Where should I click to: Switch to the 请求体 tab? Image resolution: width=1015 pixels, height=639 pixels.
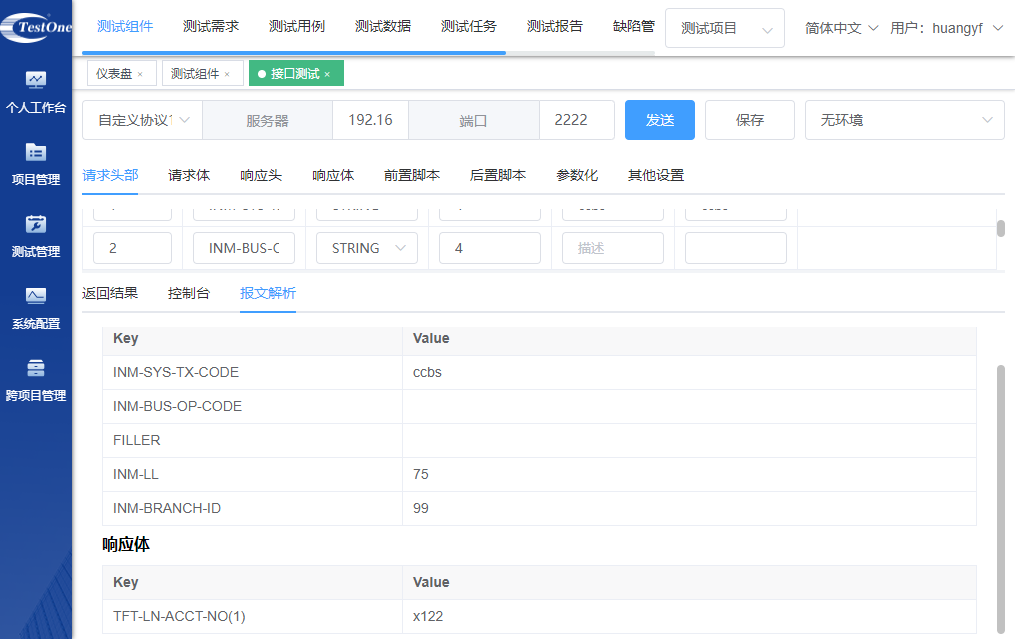[189, 175]
